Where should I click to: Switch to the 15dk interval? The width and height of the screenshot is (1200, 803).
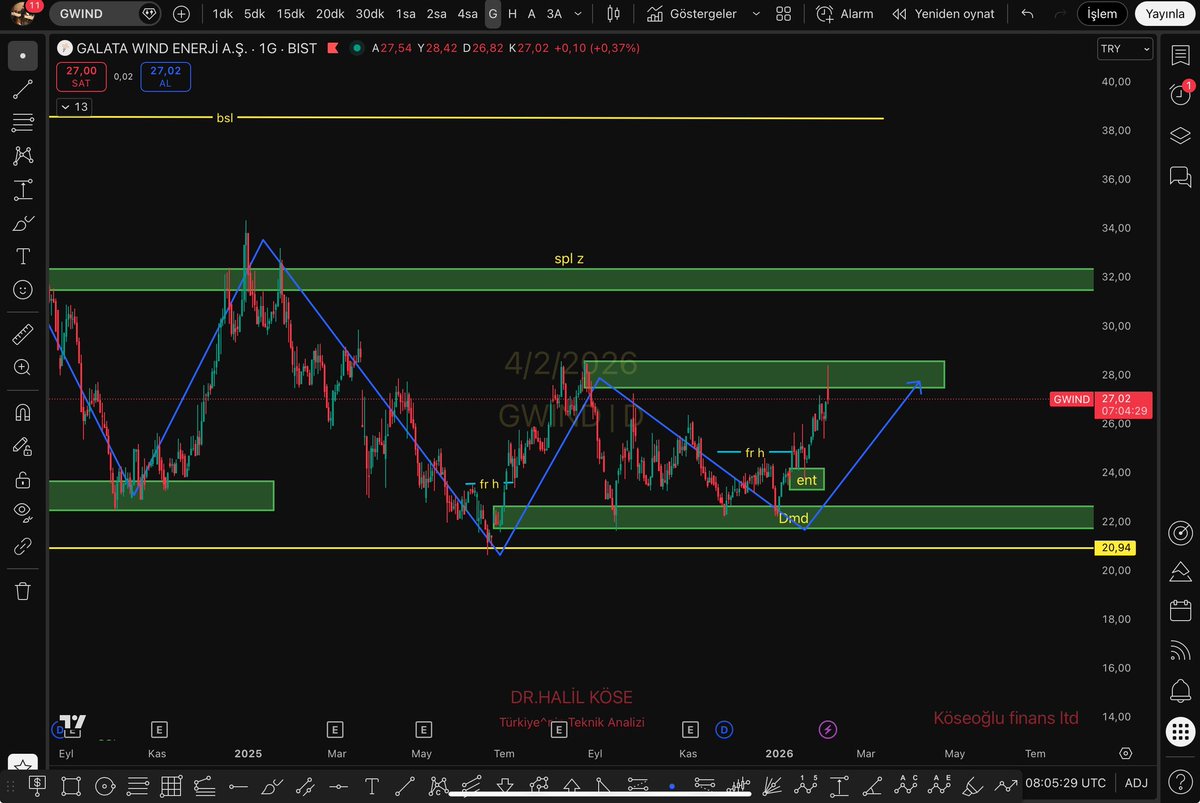(x=291, y=14)
